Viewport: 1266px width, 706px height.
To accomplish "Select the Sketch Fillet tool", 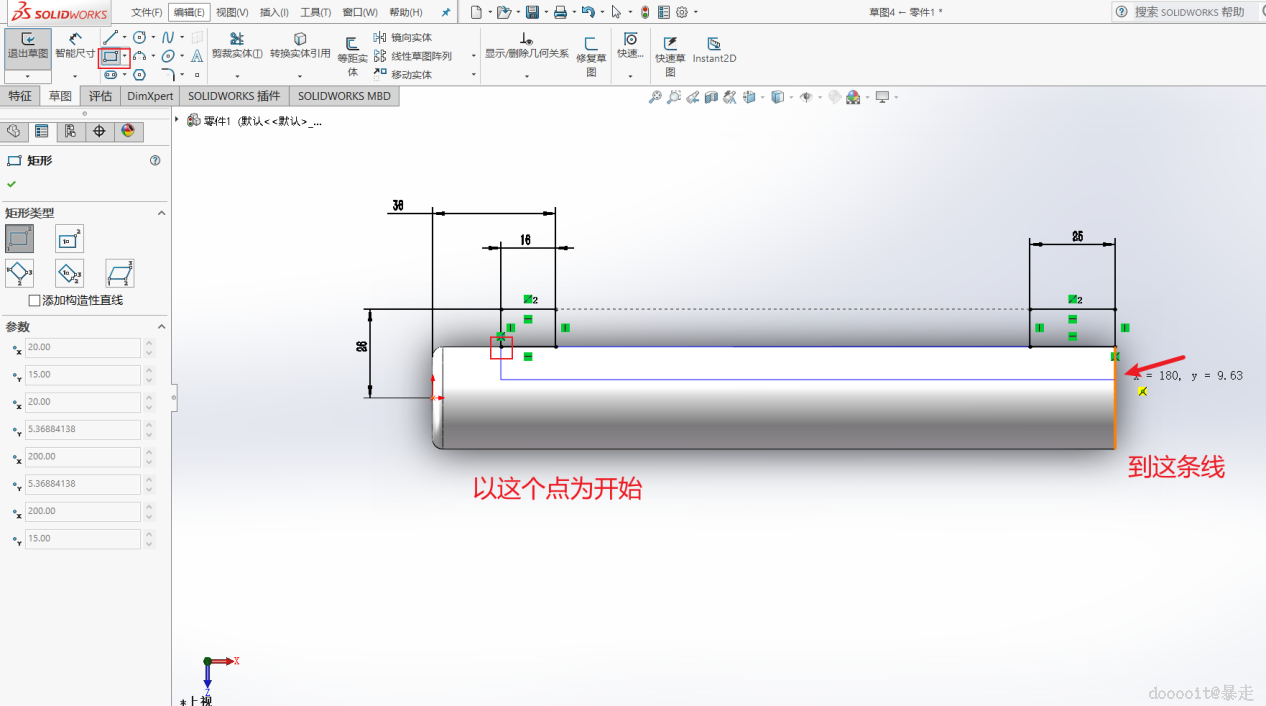I will 168,75.
